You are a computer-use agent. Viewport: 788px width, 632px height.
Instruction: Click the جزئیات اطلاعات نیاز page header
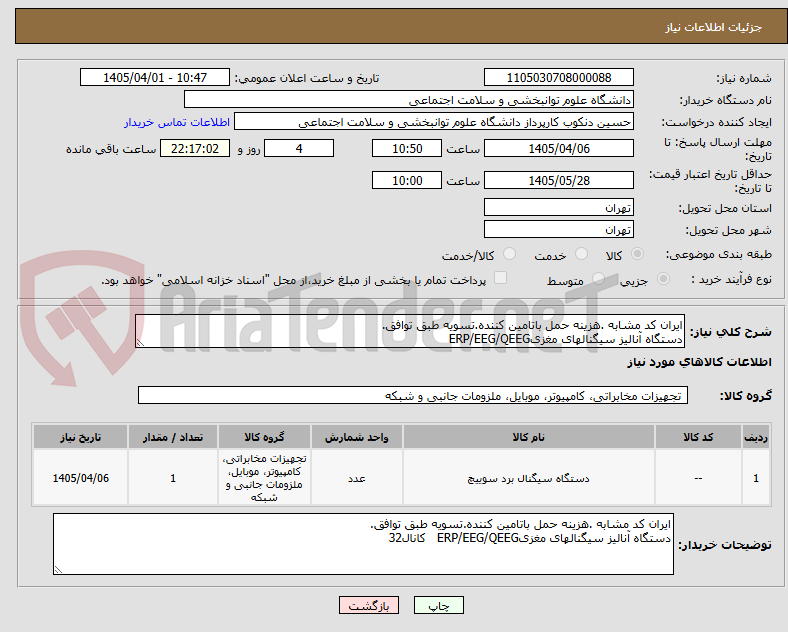(x=714, y=27)
